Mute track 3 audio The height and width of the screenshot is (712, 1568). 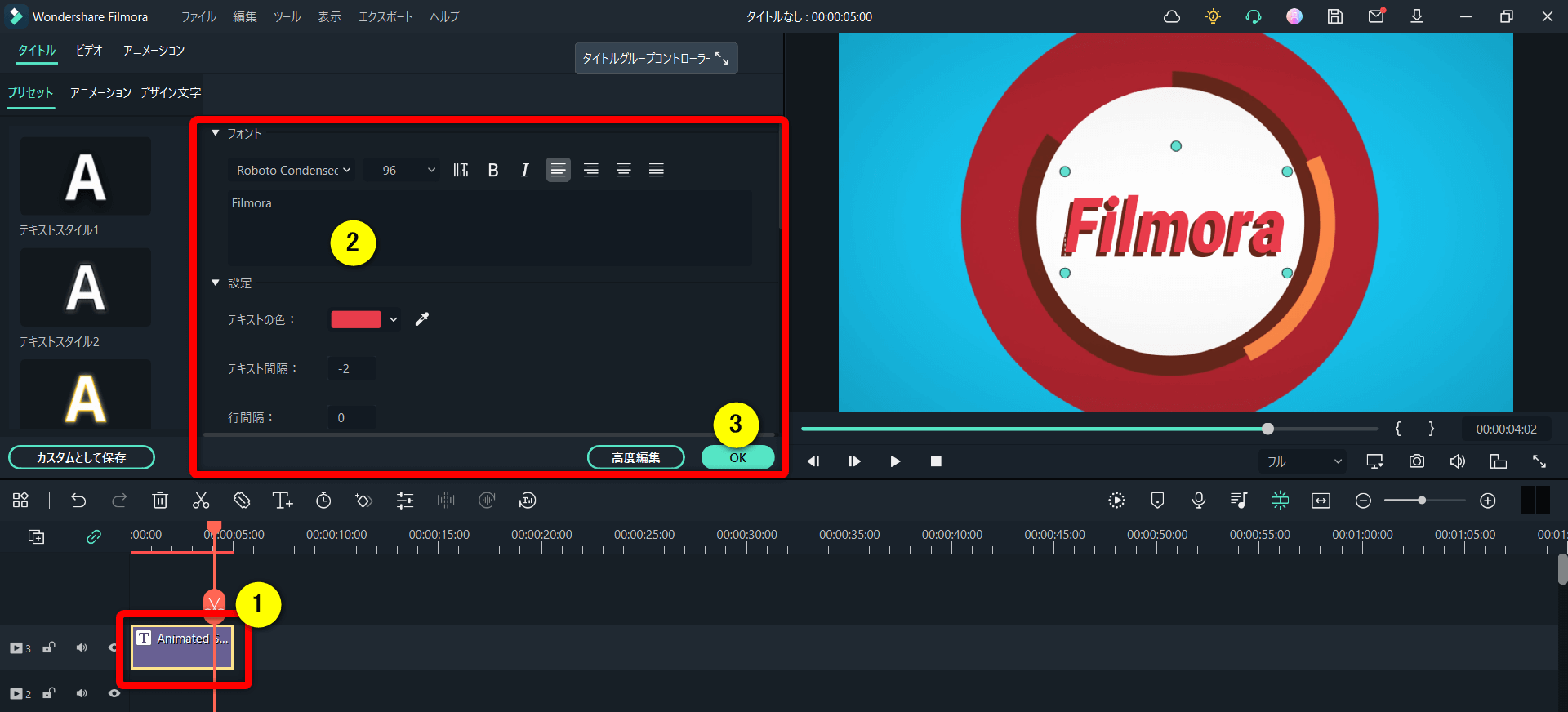pos(82,647)
